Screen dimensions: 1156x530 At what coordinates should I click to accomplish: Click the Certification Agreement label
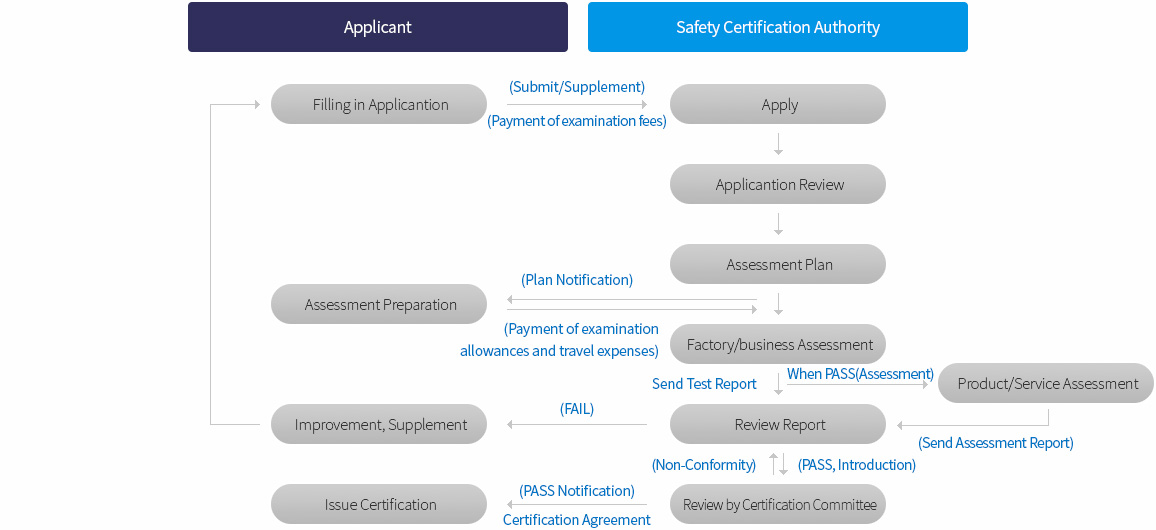pyautogui.click(x=577, y=520)
